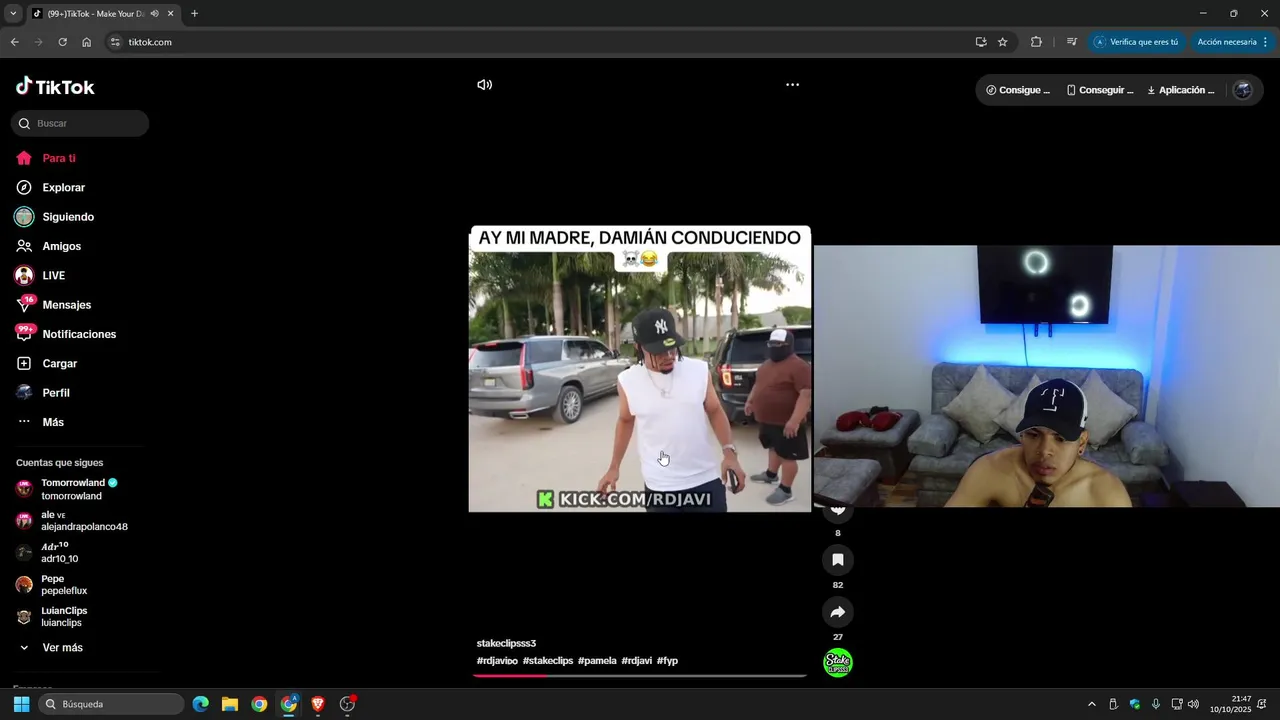Show hidden system tray icons
This screenshot has width=1280, height=720.
1091,704
